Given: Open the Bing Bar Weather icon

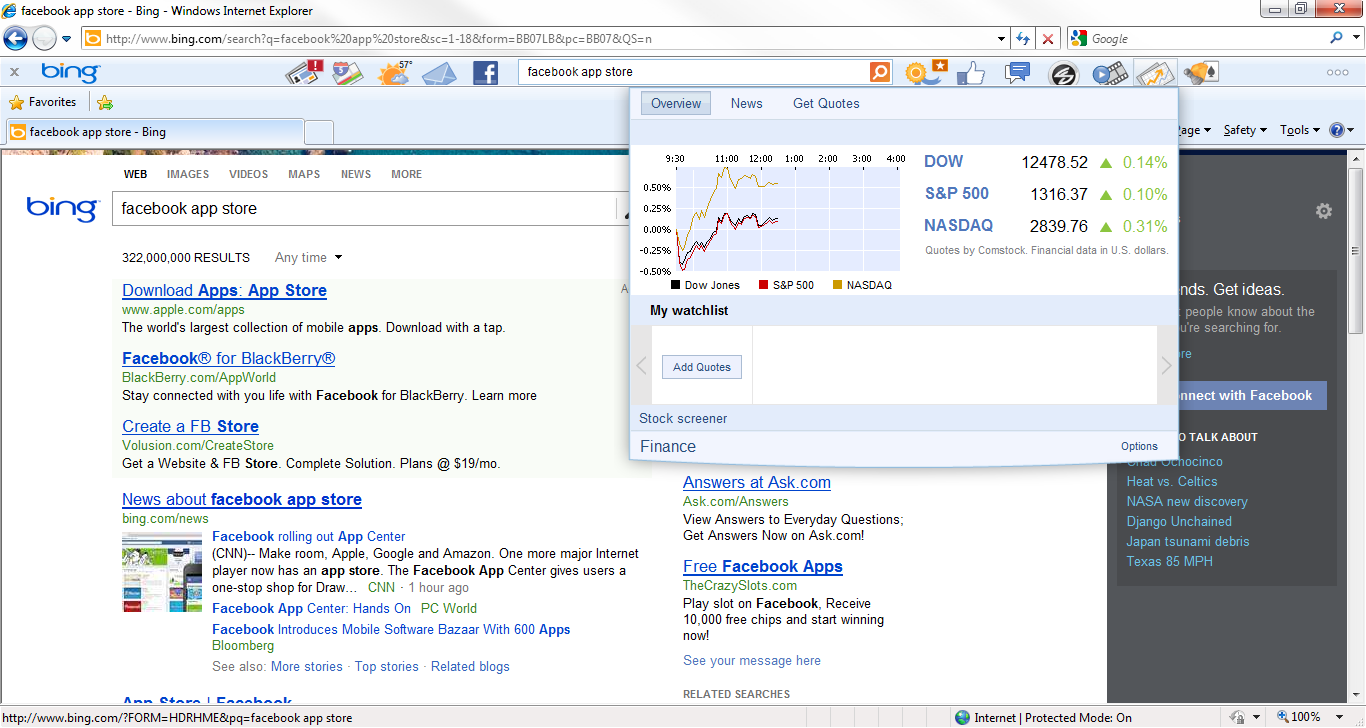Looking at the screenshot, I should point(394,72).
